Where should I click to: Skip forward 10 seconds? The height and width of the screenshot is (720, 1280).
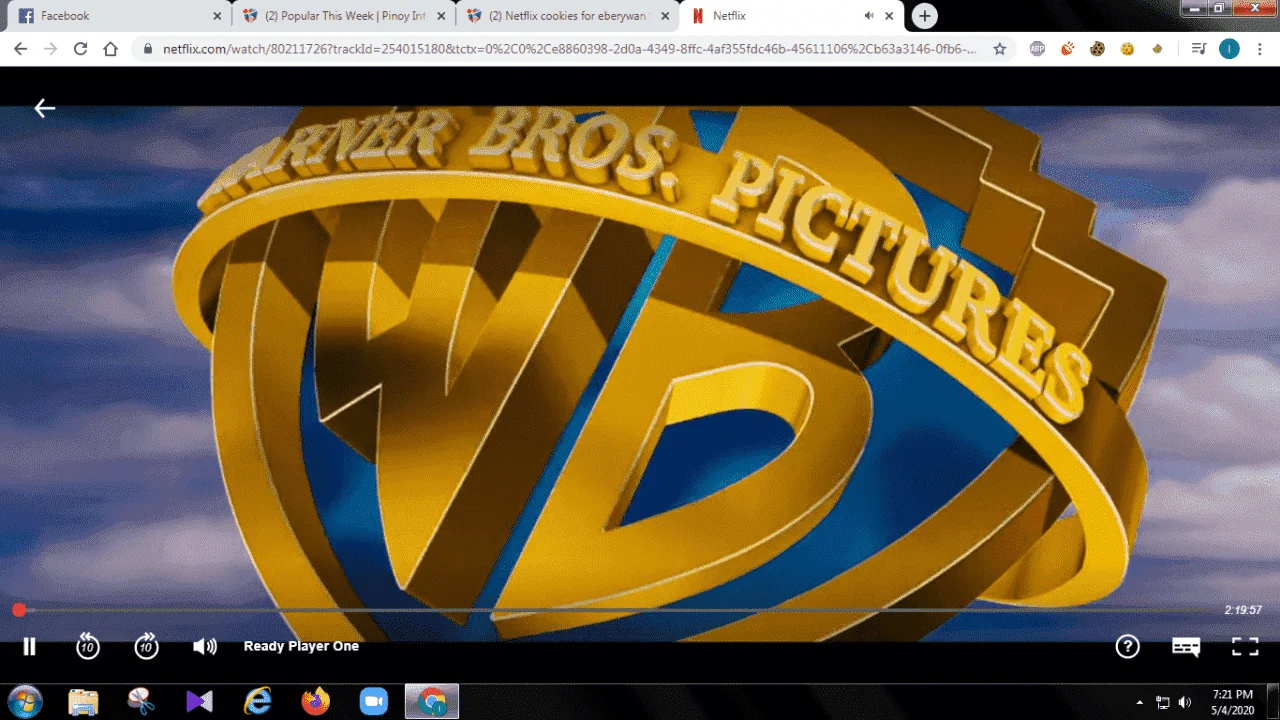[x=147, y=647]
